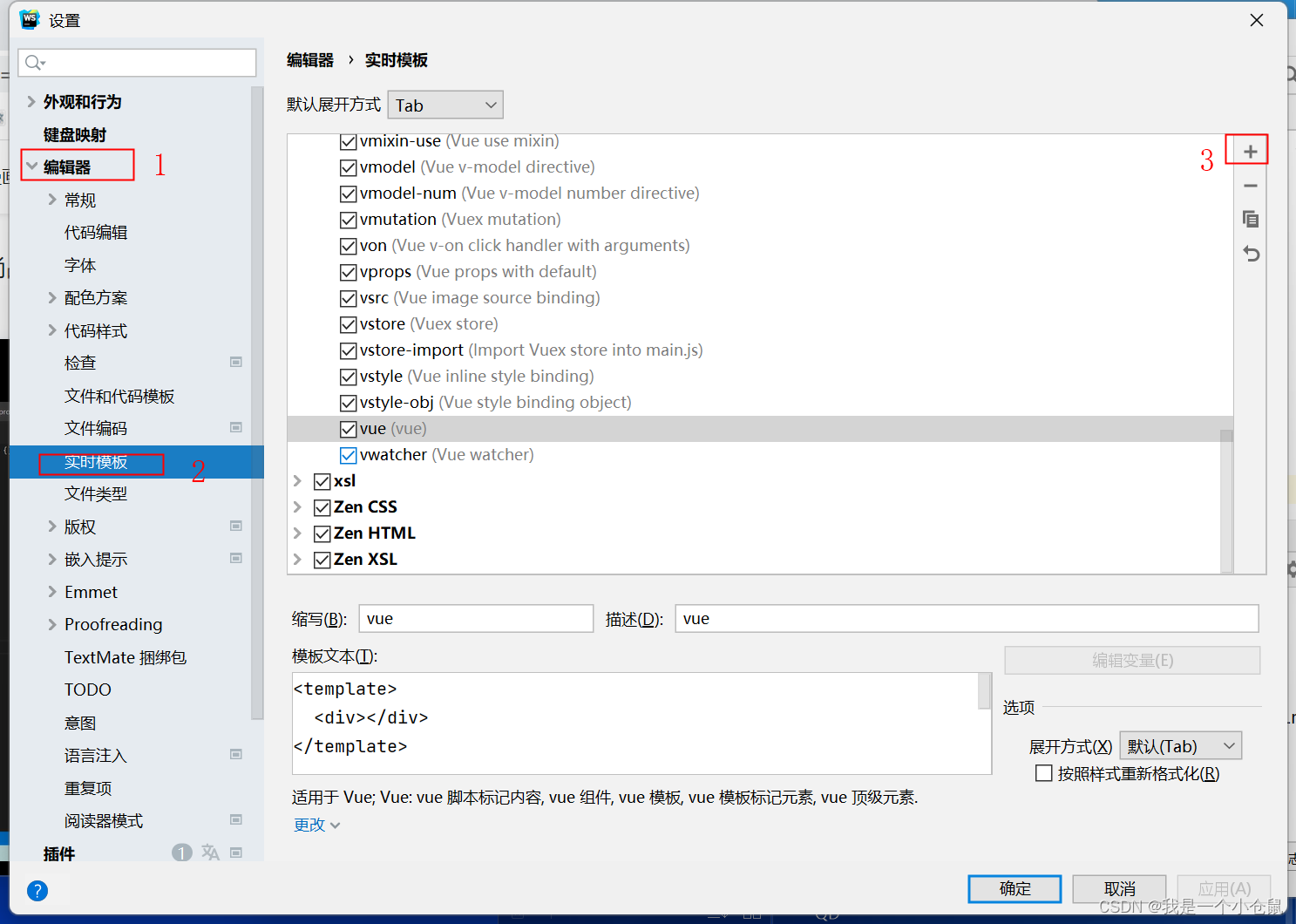This screenshot has height=924, width=1296.
Task: Focus the settings search field
Action: coord(137,63)
